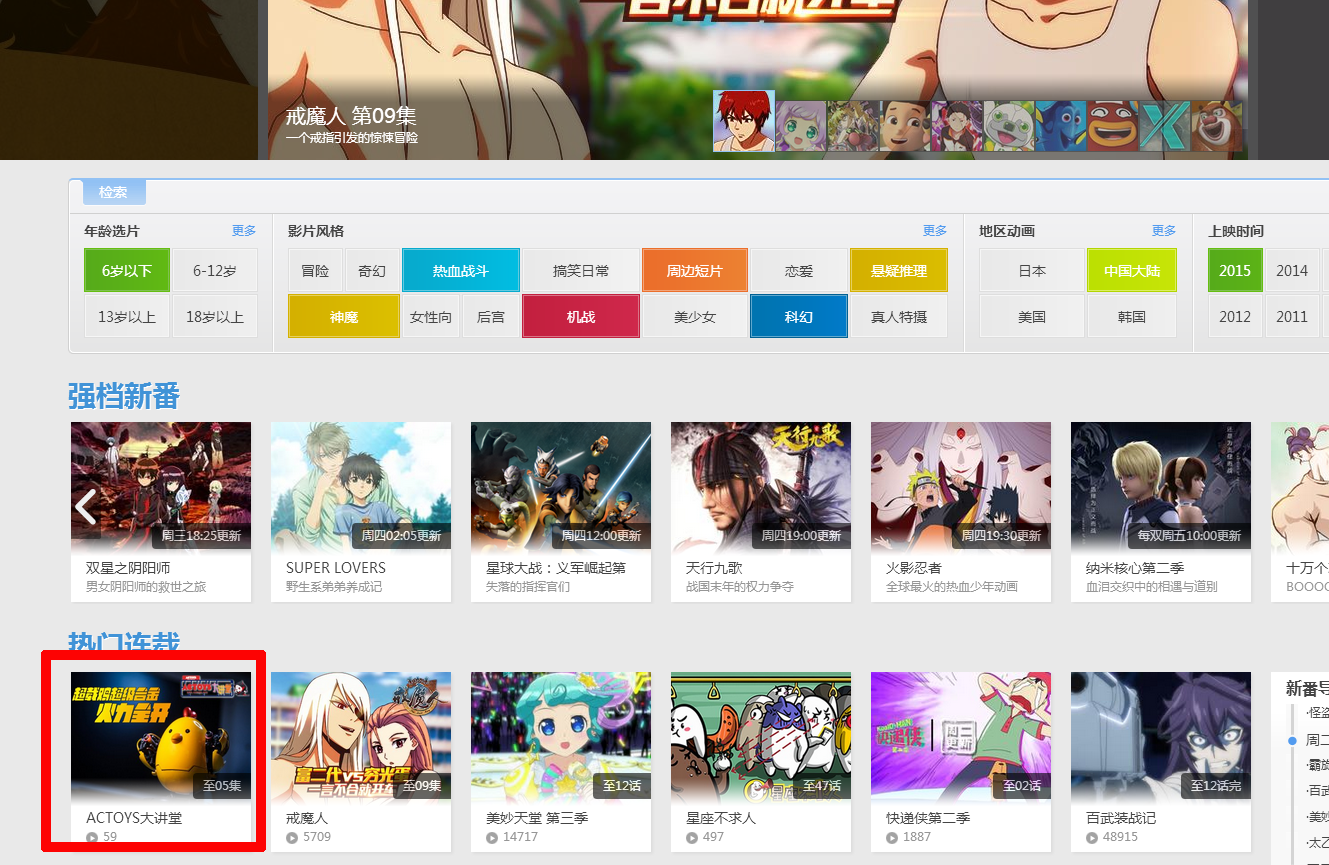
Task: Open 美妙天堂 第三季 poster
Action: (561, 736)
